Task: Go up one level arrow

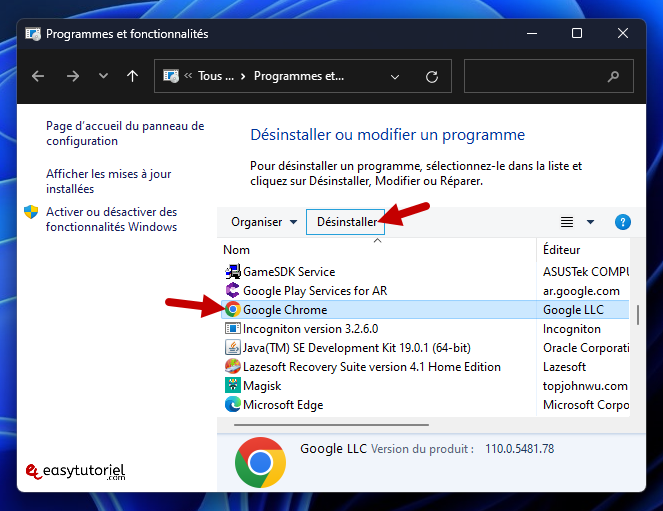Action: [132, 76]
